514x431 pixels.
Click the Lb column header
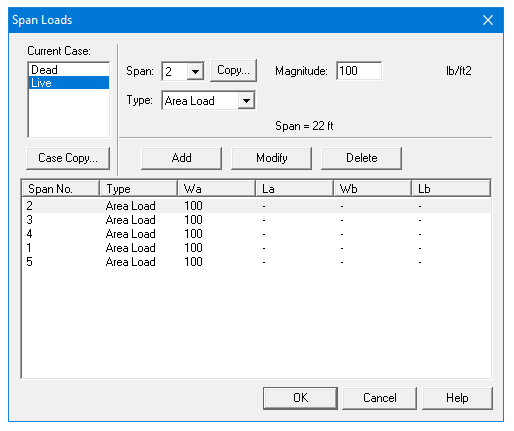pyautogui.click(x=451, y=189)
